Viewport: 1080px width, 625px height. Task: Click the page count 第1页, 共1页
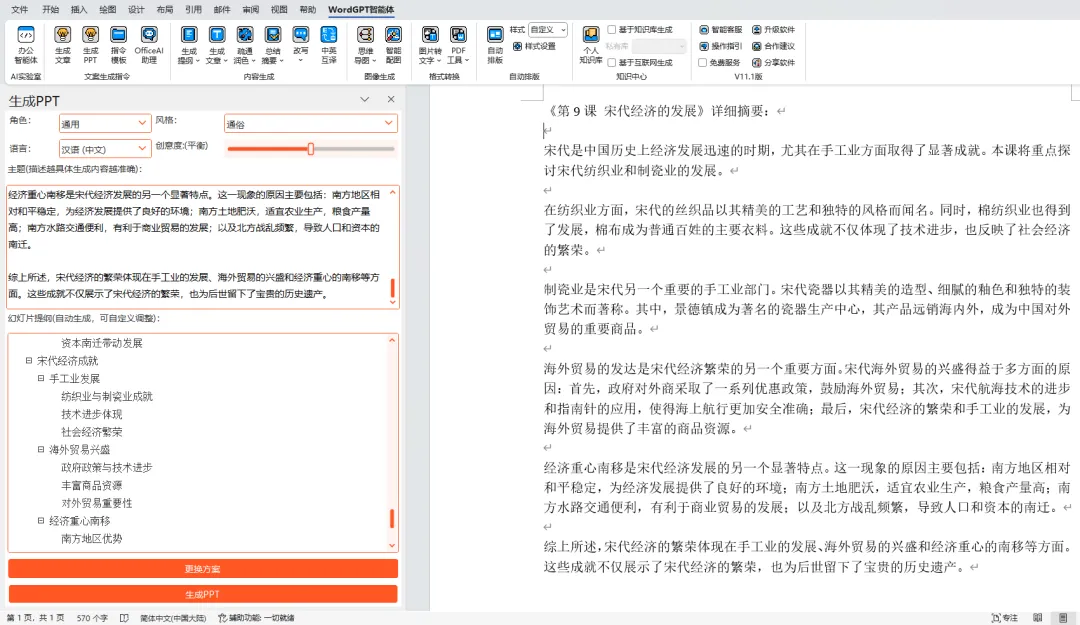tap(35, 618)
